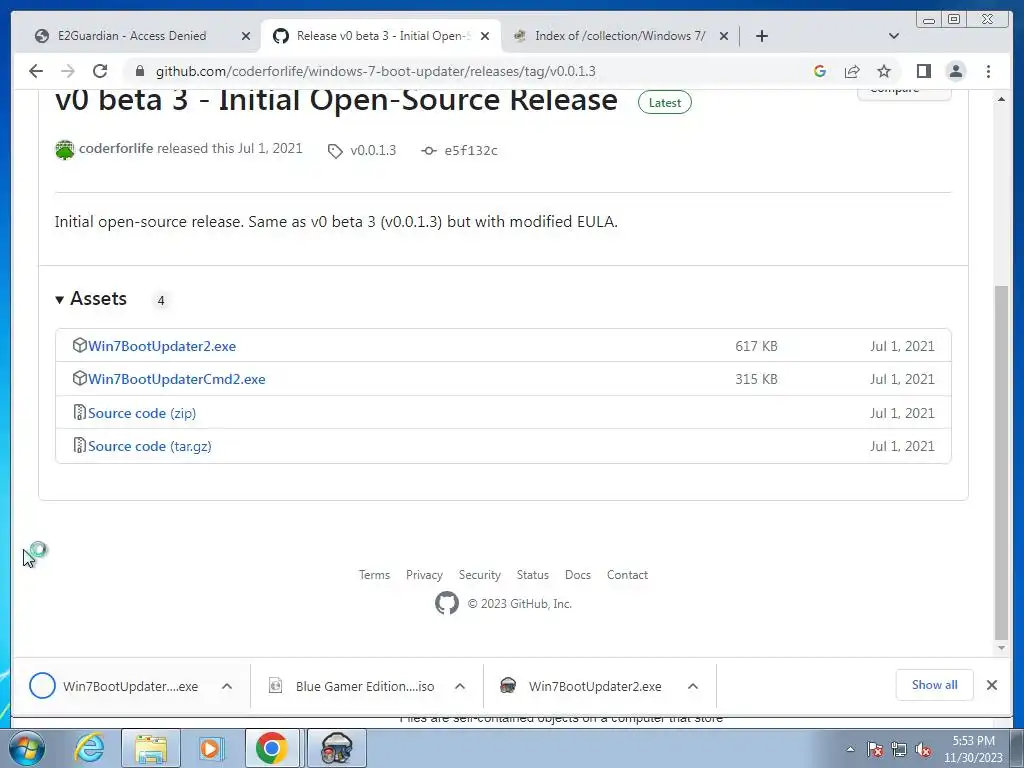Open Privacy footer link
This screenshot has height=768, width=1024.
(424, 575)
